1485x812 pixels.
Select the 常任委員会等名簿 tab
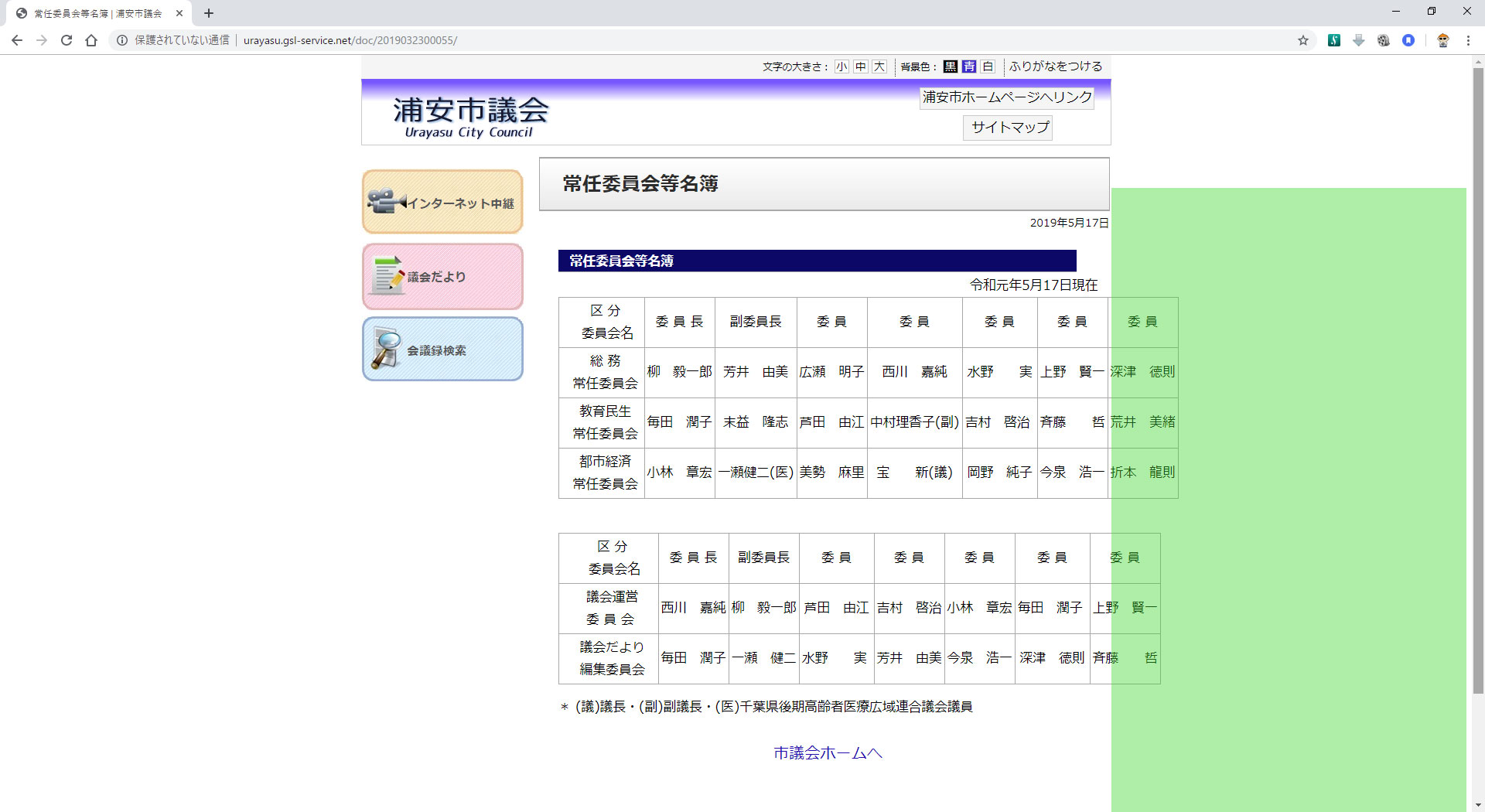(97, 13)
